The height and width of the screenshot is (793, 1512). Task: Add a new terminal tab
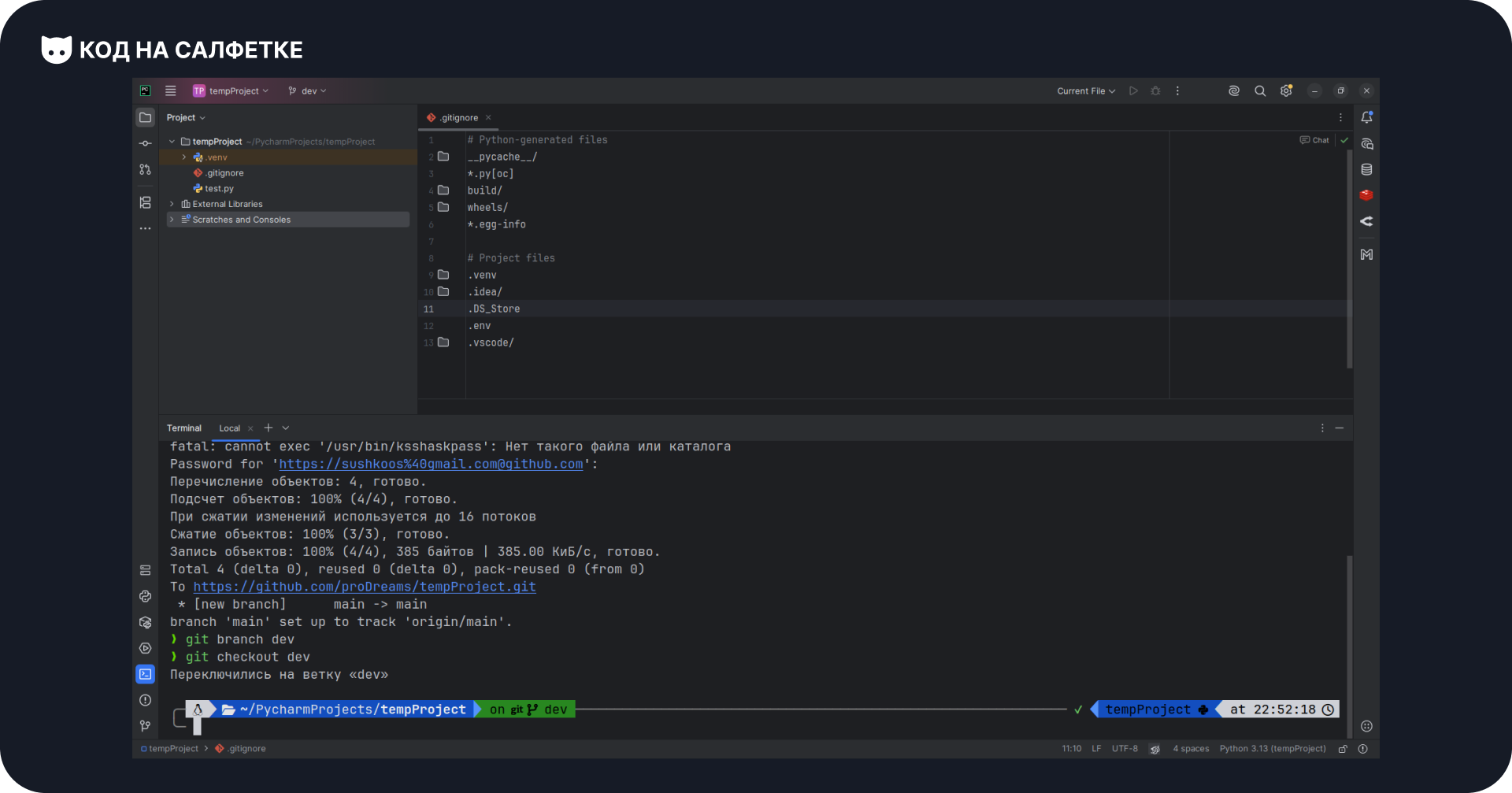click(269, 428)
